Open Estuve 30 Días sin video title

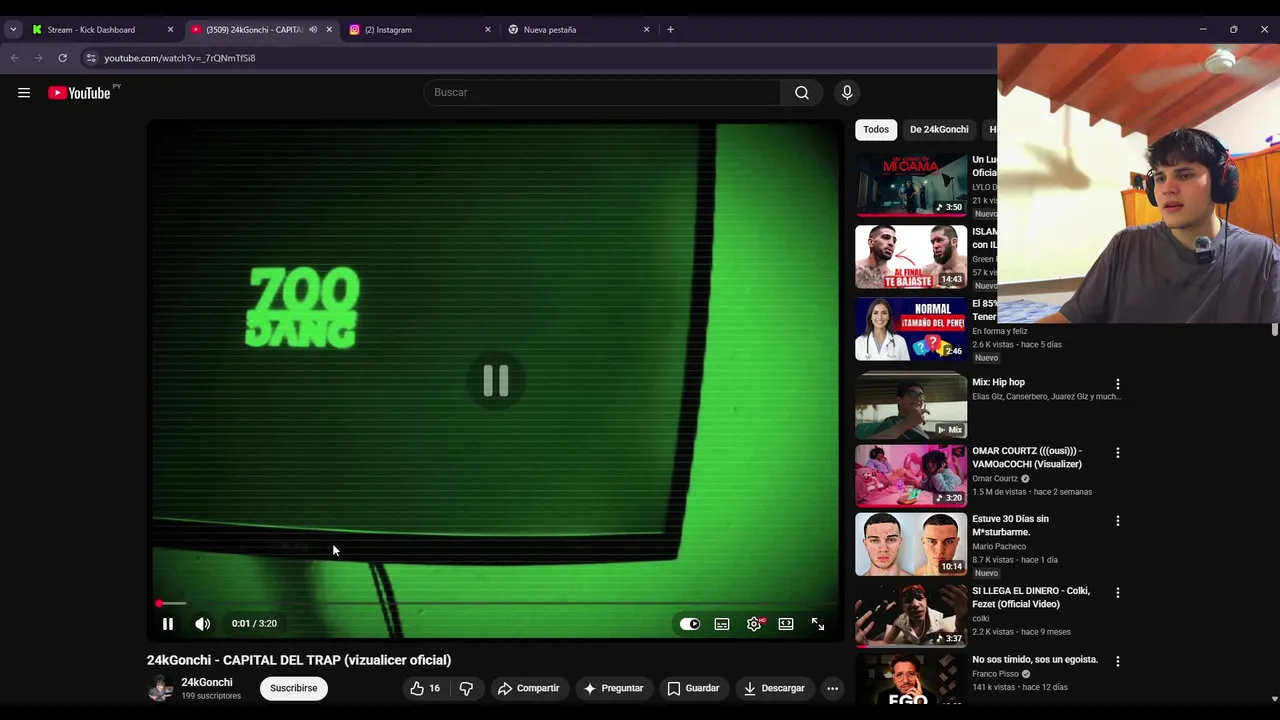[x=1010, y=526]
